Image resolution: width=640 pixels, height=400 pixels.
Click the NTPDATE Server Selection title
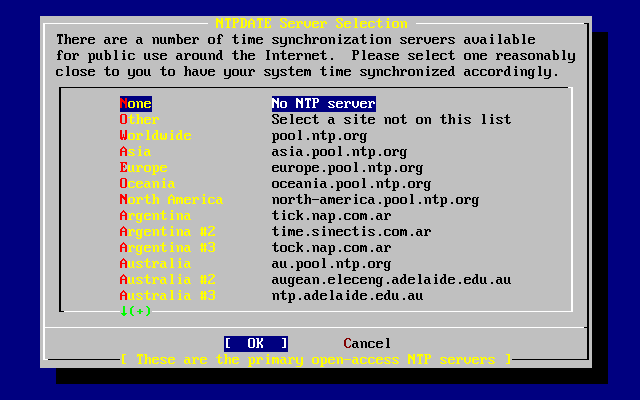pyautogui.click(x=311, y=23)
